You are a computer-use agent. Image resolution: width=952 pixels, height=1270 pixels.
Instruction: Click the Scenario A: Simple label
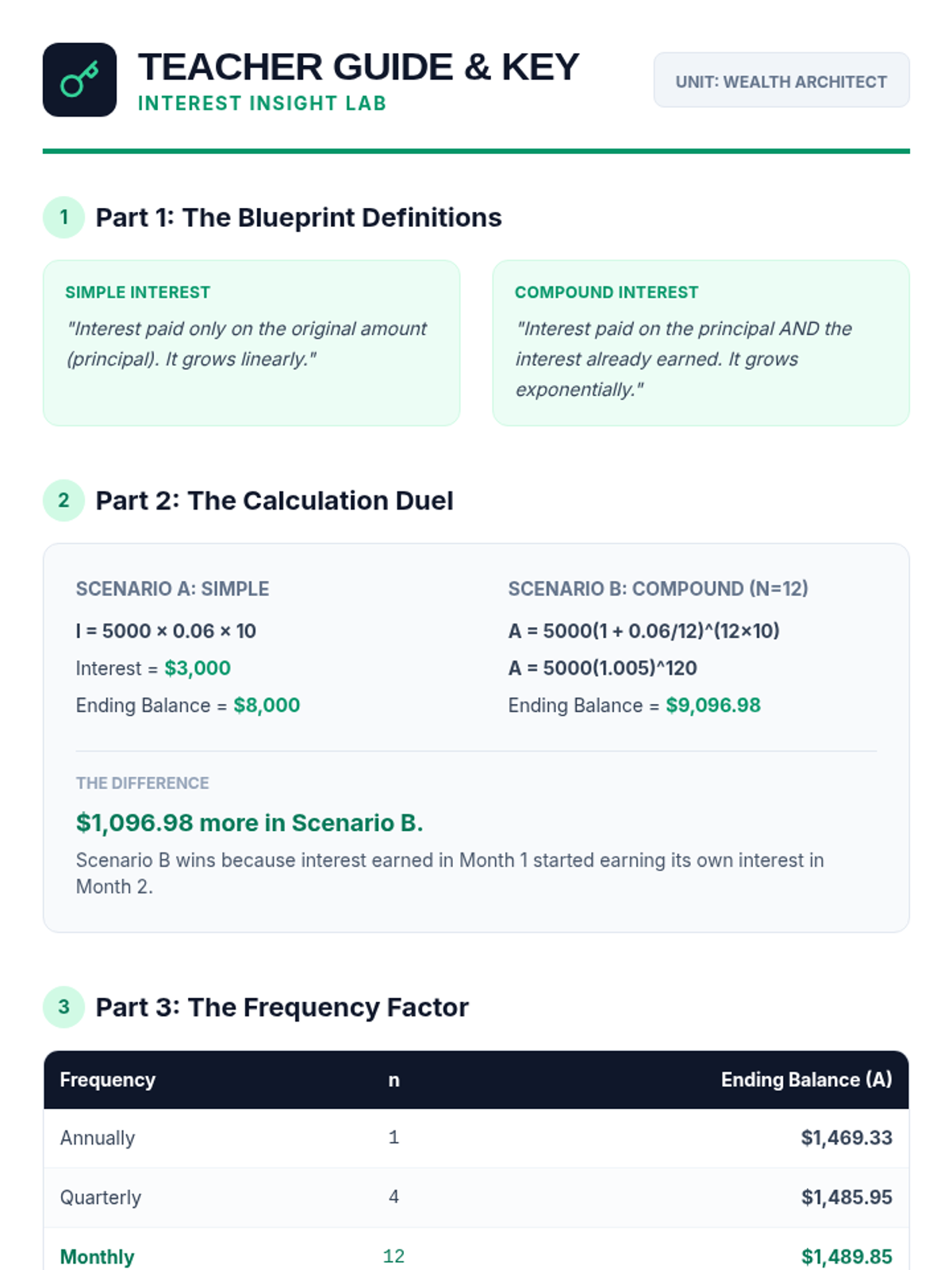click(172, 589)
